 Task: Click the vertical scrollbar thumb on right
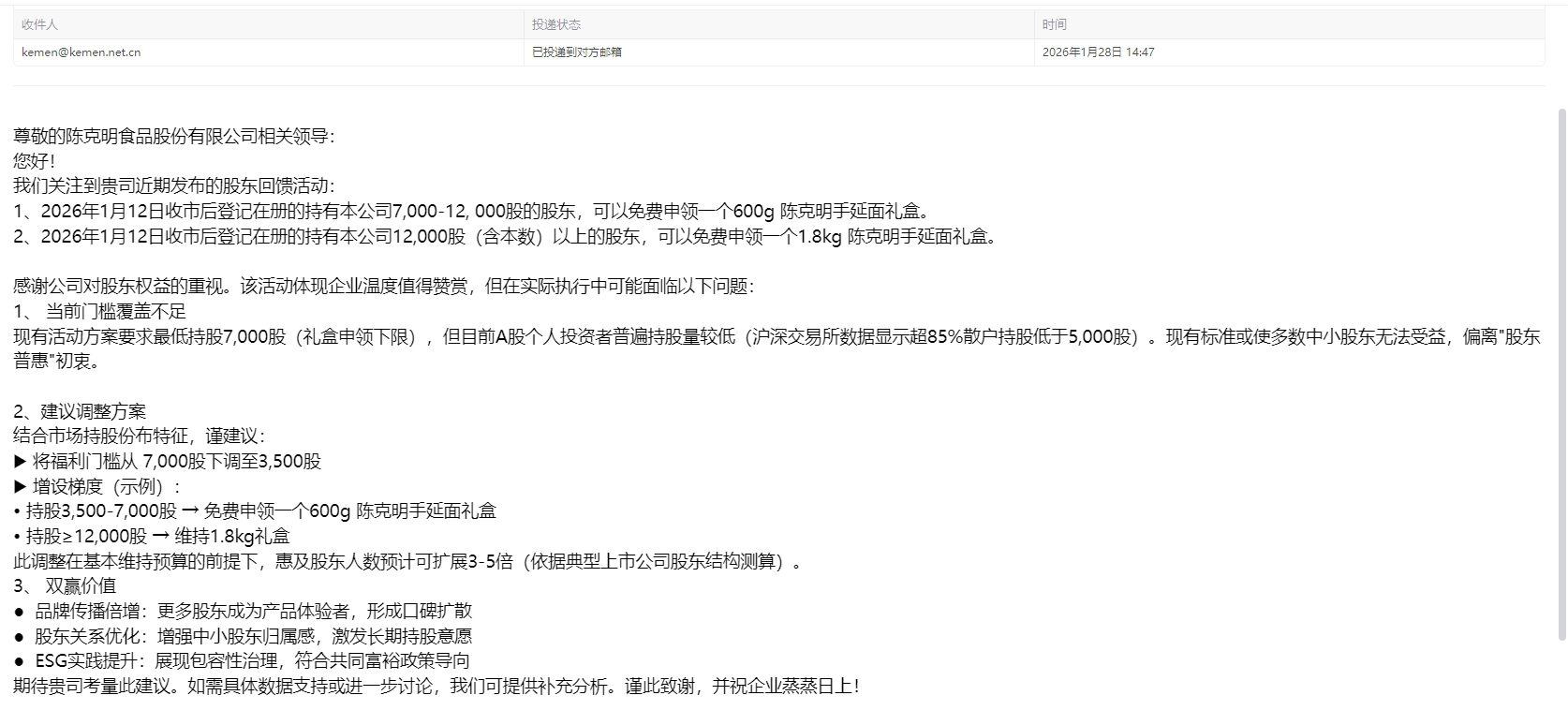point(1561,375)
